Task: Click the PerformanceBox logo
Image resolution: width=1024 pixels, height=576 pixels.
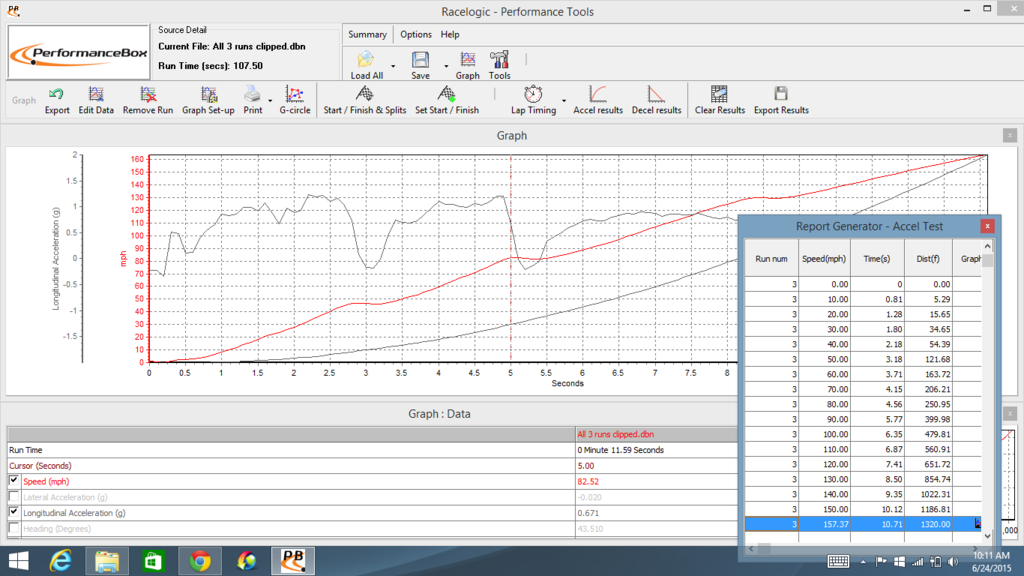Action: [x=78, y=53]
